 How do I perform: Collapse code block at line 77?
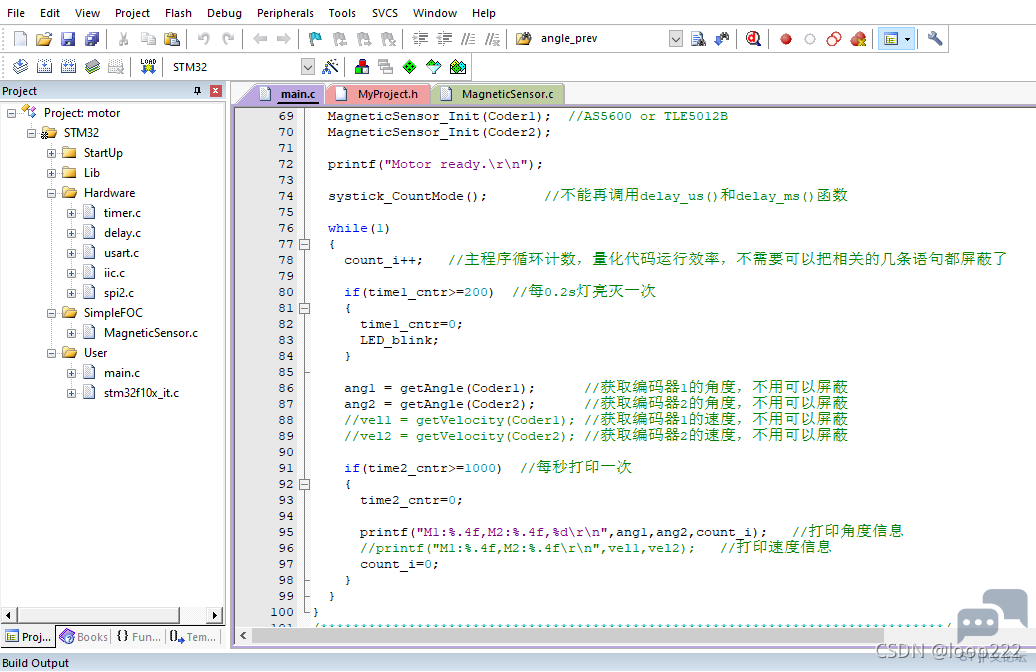305,244
